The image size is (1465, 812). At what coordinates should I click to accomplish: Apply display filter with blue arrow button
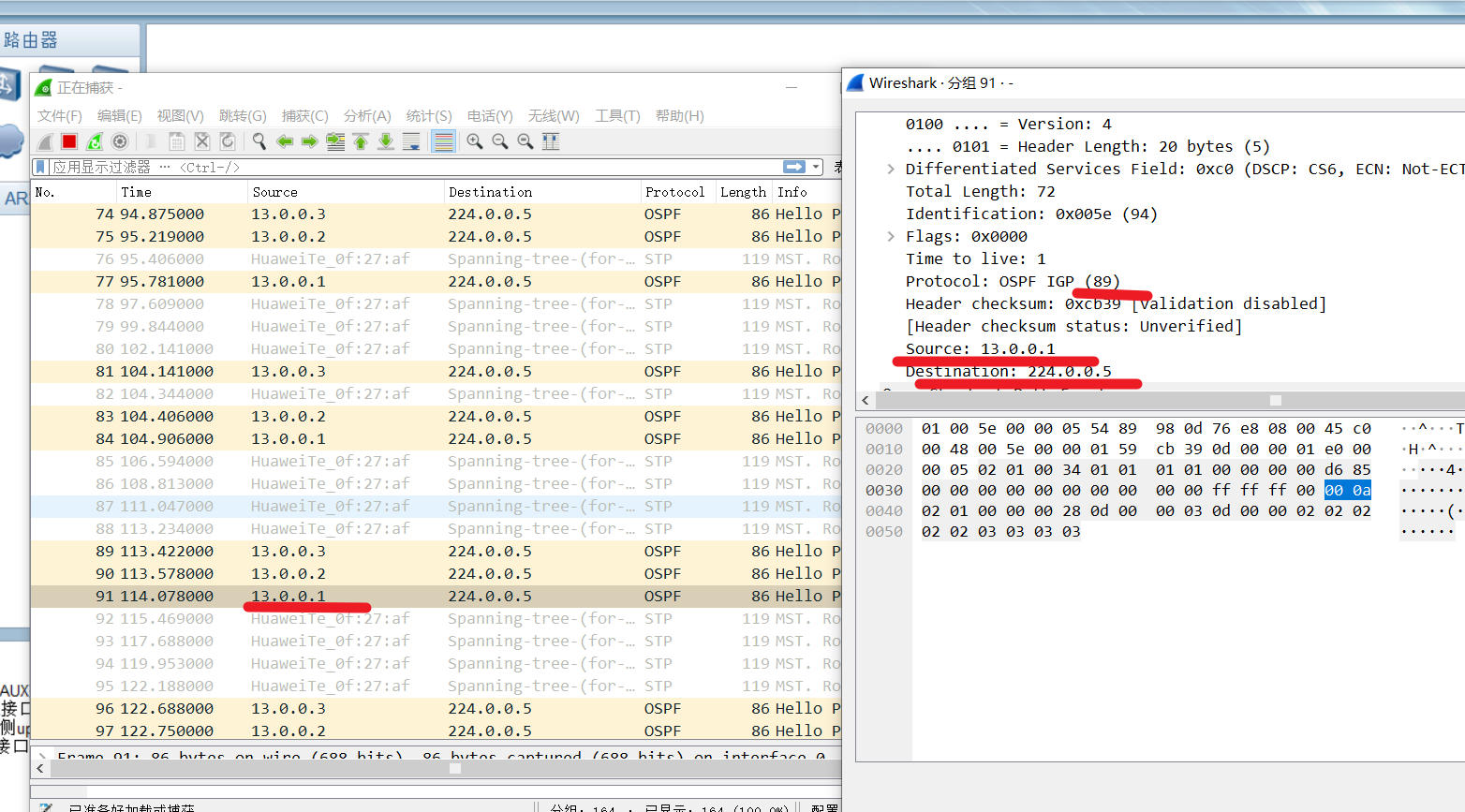point(794,167)
